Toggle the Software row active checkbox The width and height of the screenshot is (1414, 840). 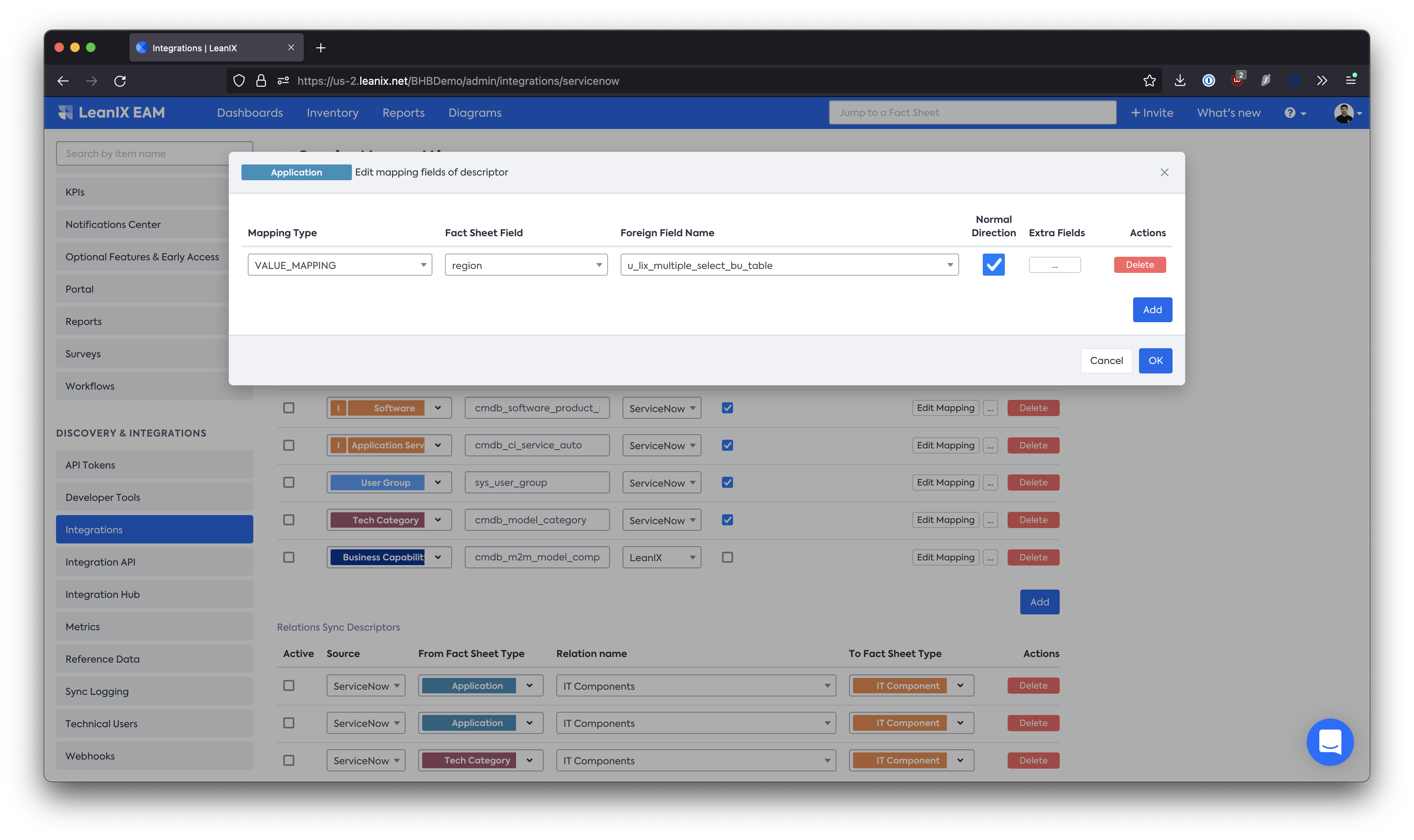pyautogui.click(x=289, y=407)
